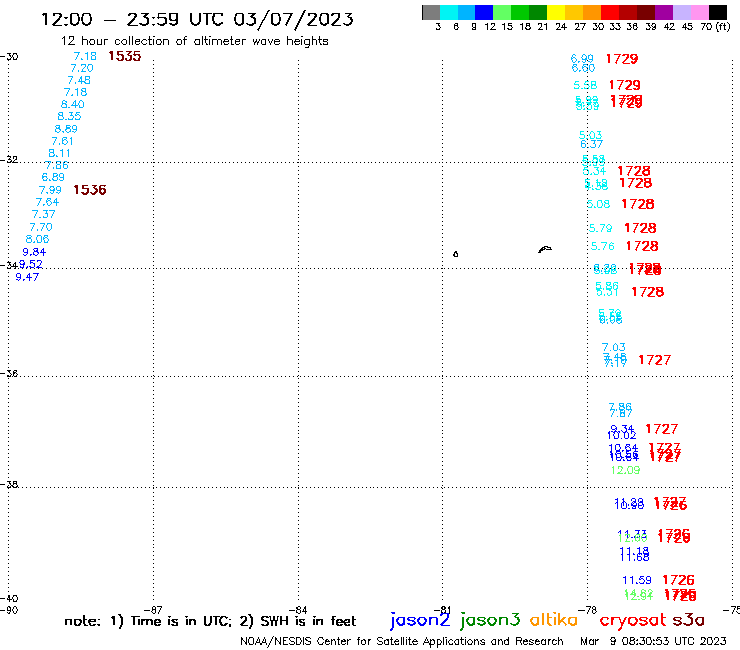The width and height of the screenshot is (740, 650).
Task: Click the "cryosat" satellite legend label
Action: click(633, 621)
